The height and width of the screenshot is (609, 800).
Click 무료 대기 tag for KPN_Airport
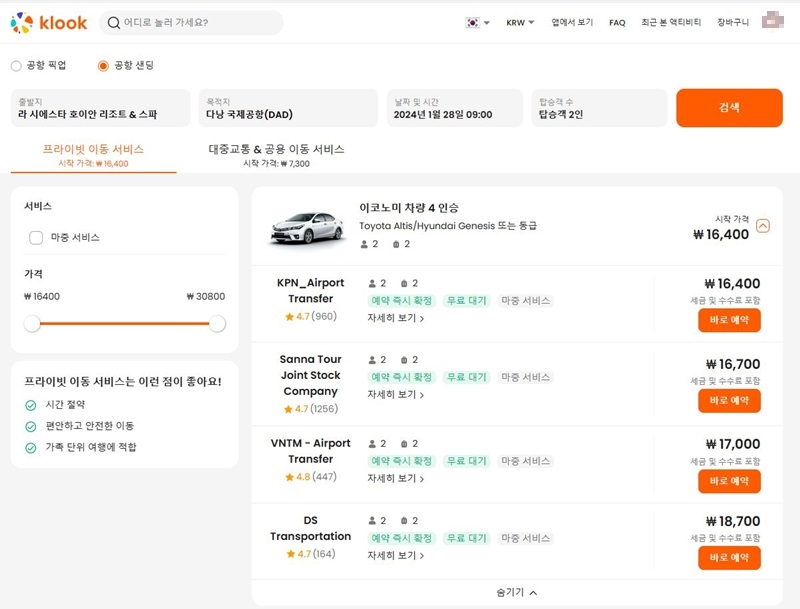466,301
